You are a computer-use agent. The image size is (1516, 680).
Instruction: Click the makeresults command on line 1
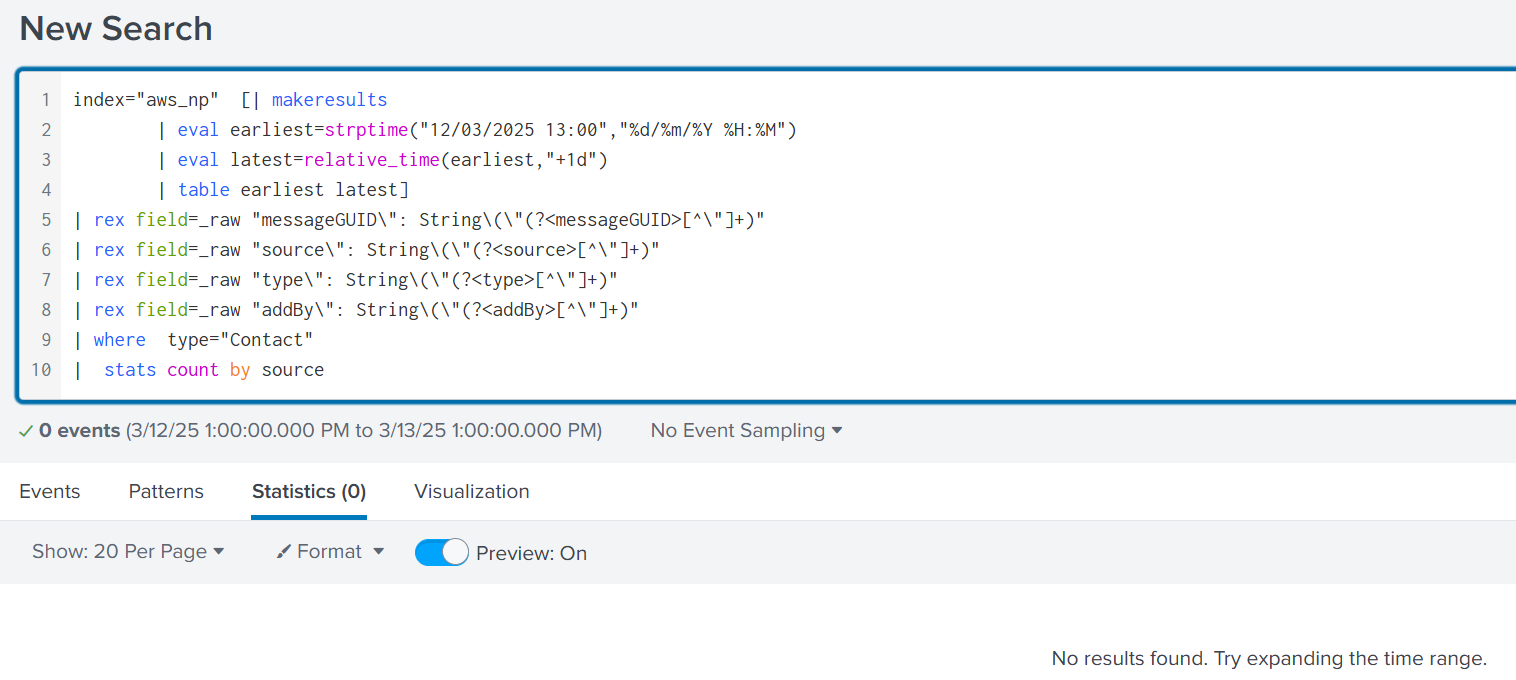pyautogui.click(x=329, y=99)
